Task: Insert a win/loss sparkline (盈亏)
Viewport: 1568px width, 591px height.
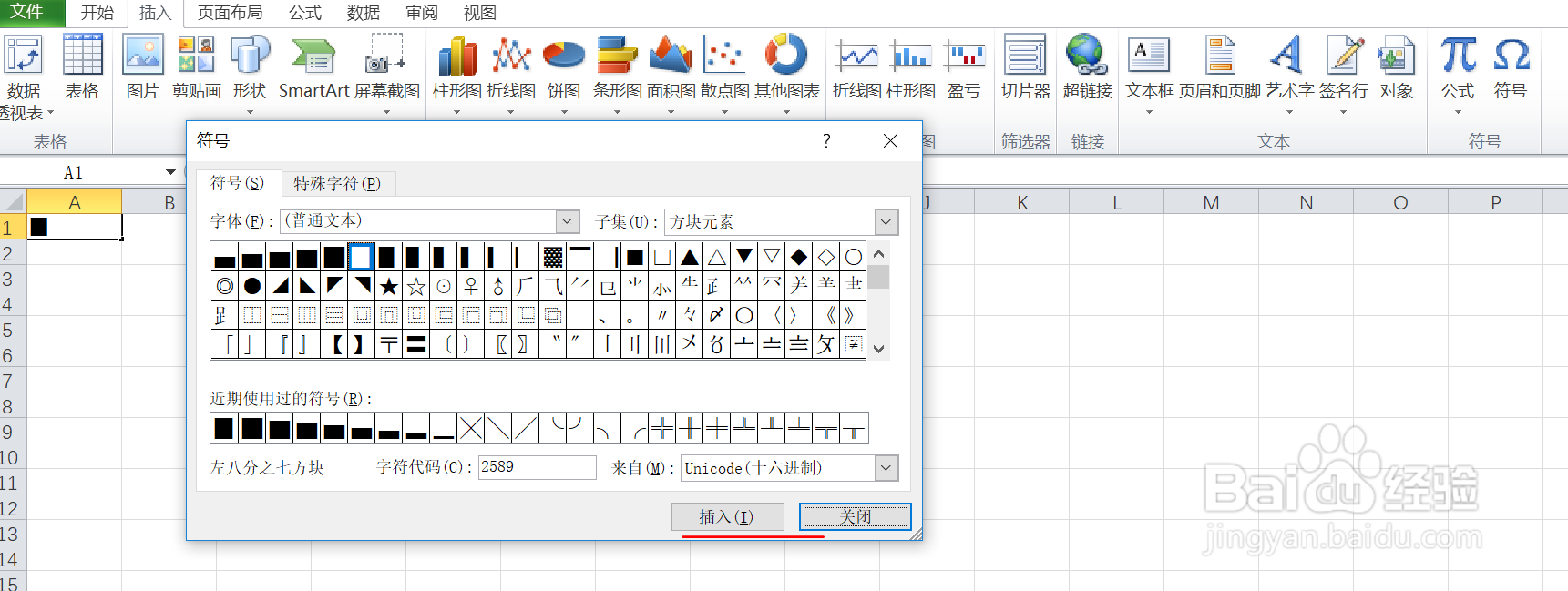Action: [x=964, y=68]
